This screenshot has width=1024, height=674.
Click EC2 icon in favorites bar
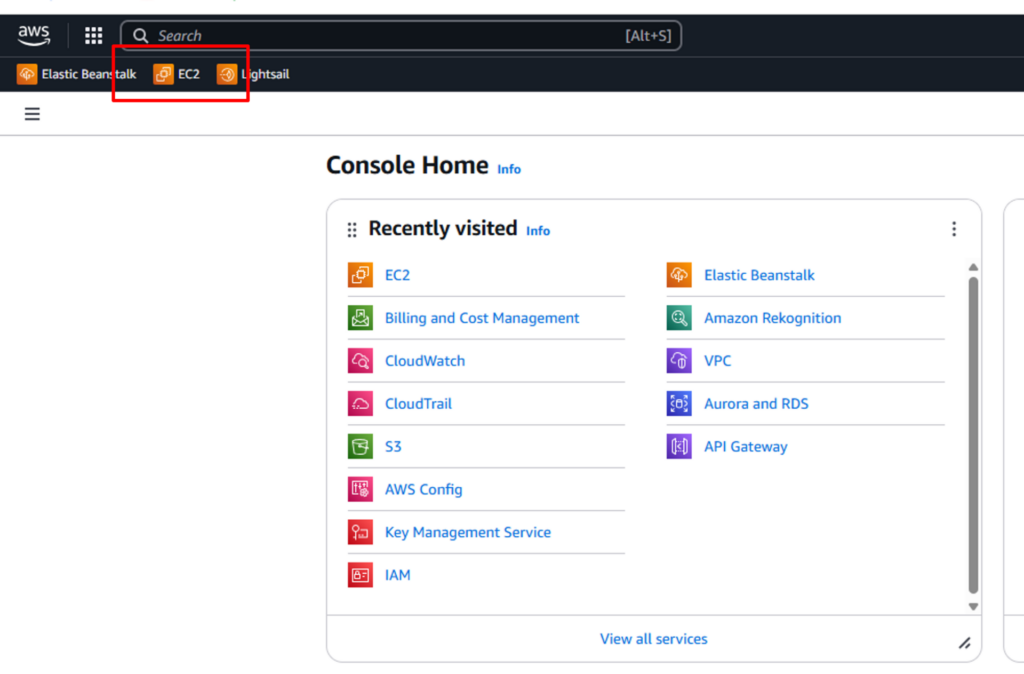coord(163,74)
